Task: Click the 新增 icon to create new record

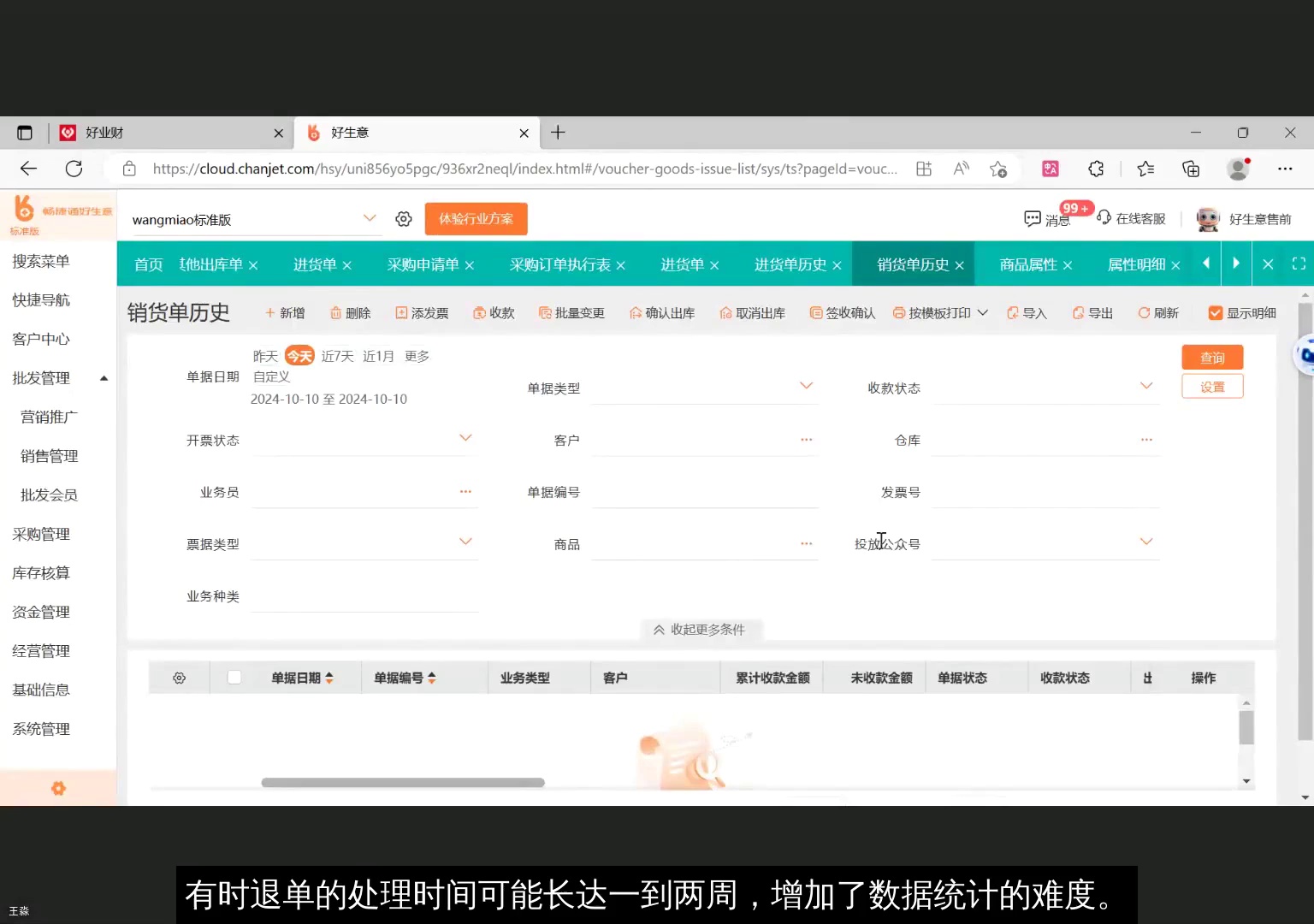Action: (285, 312)
